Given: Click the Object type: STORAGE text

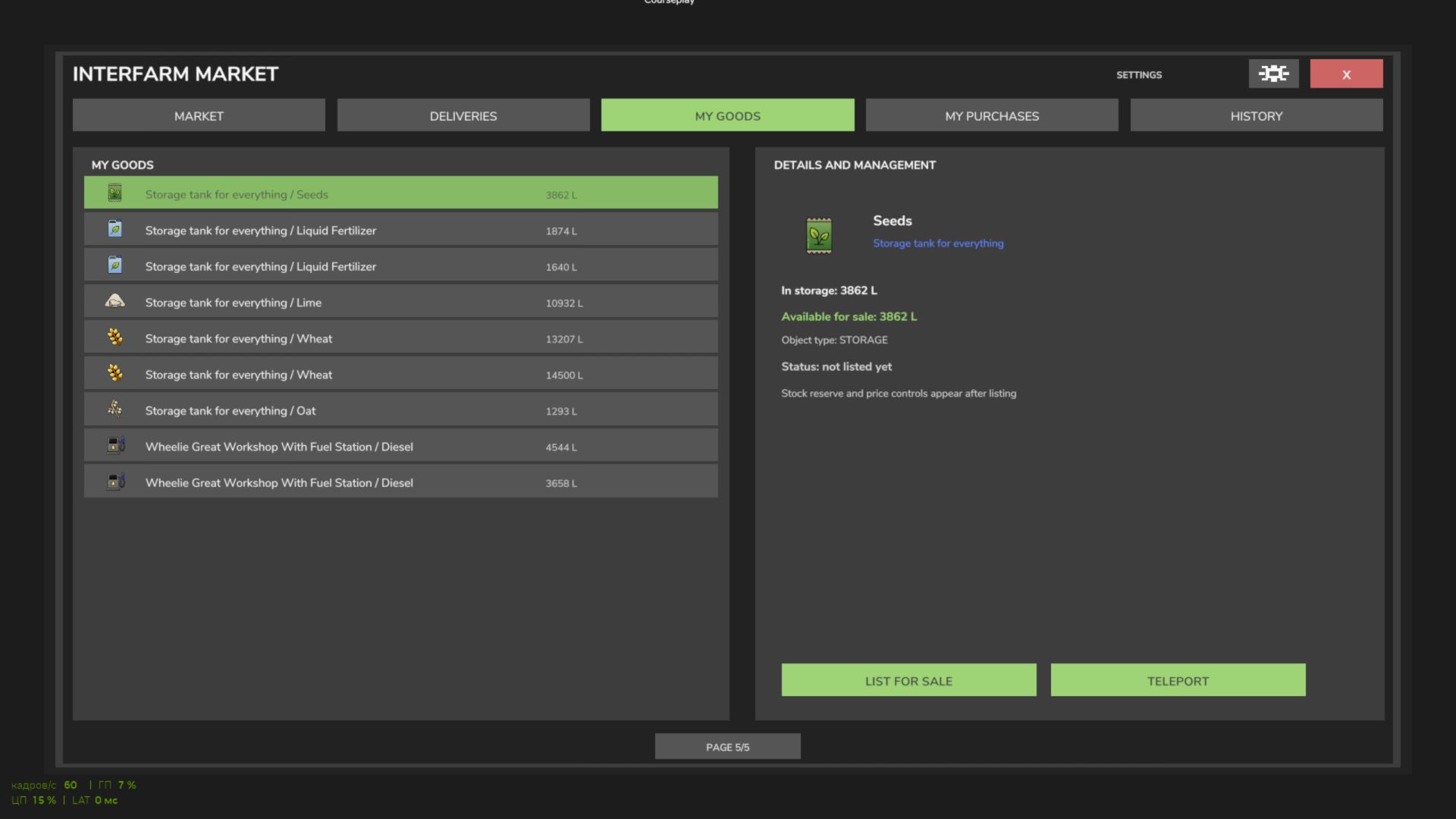Looking at the screenshot, I should pos(834,340).
